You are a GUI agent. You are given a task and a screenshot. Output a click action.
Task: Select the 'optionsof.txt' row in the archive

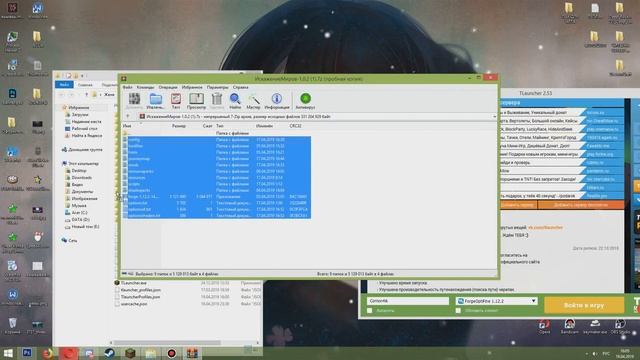point(216,209)
